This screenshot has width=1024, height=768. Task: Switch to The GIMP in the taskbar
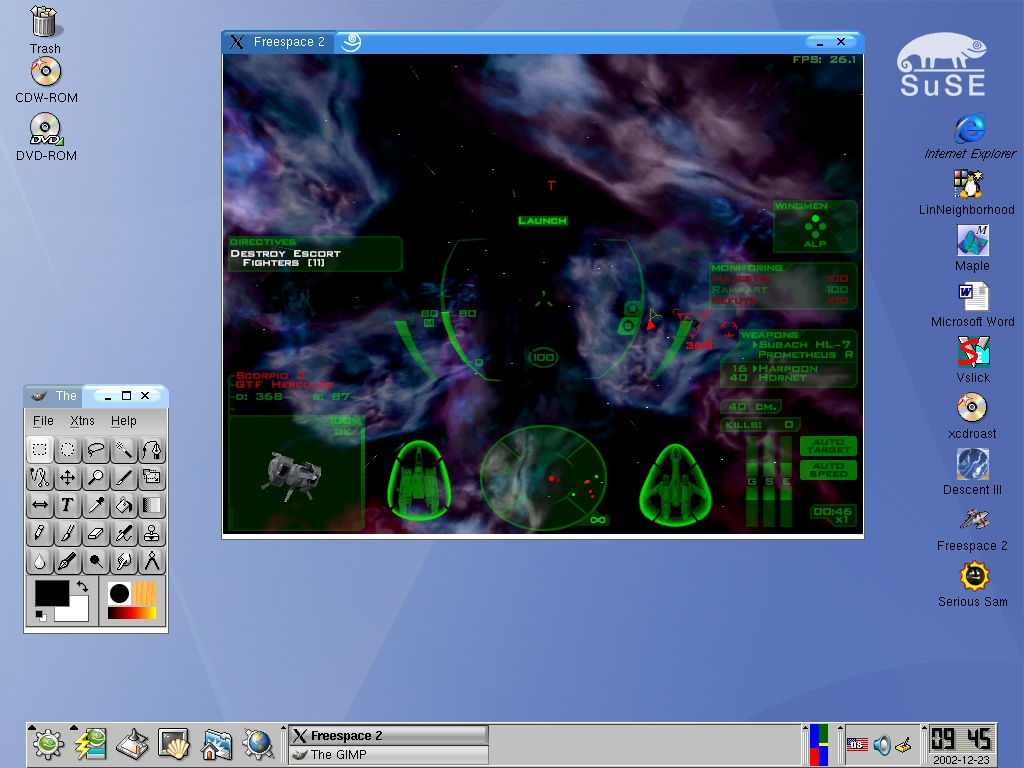point(389,754)
